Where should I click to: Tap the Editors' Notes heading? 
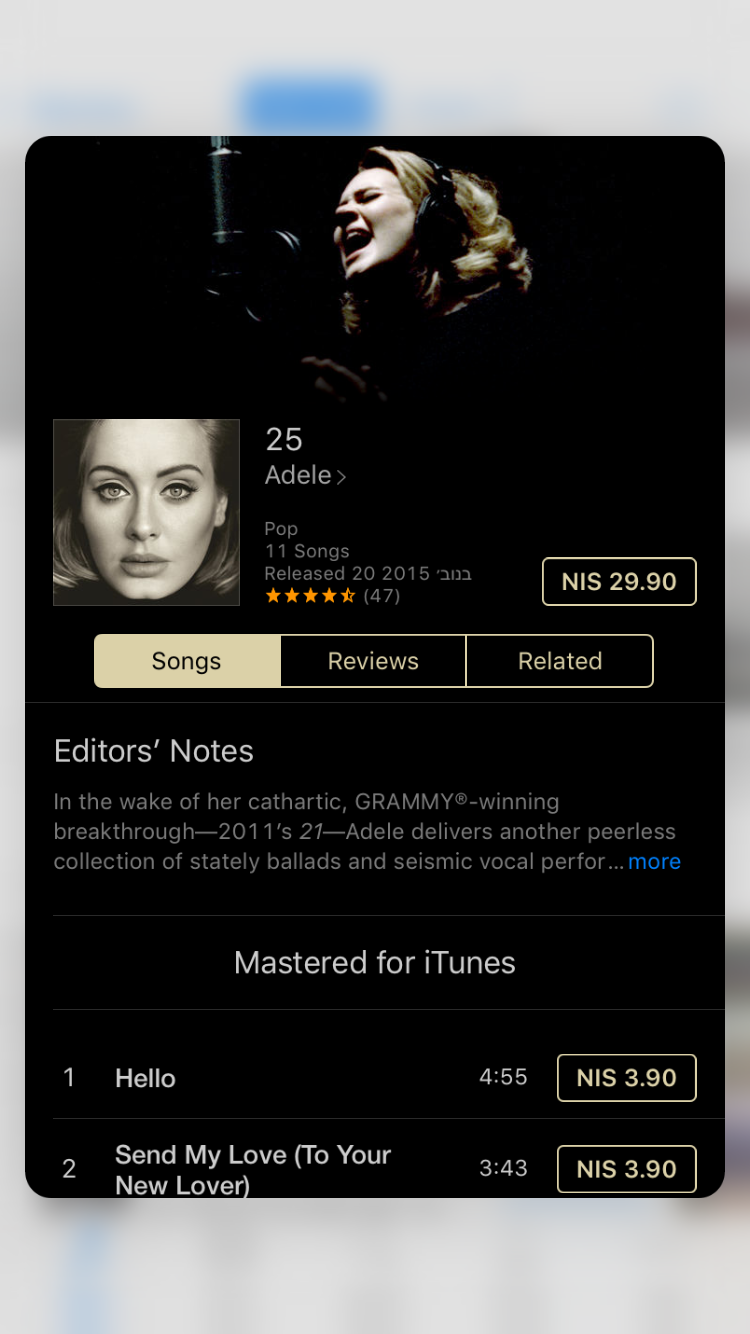(154, 751)
